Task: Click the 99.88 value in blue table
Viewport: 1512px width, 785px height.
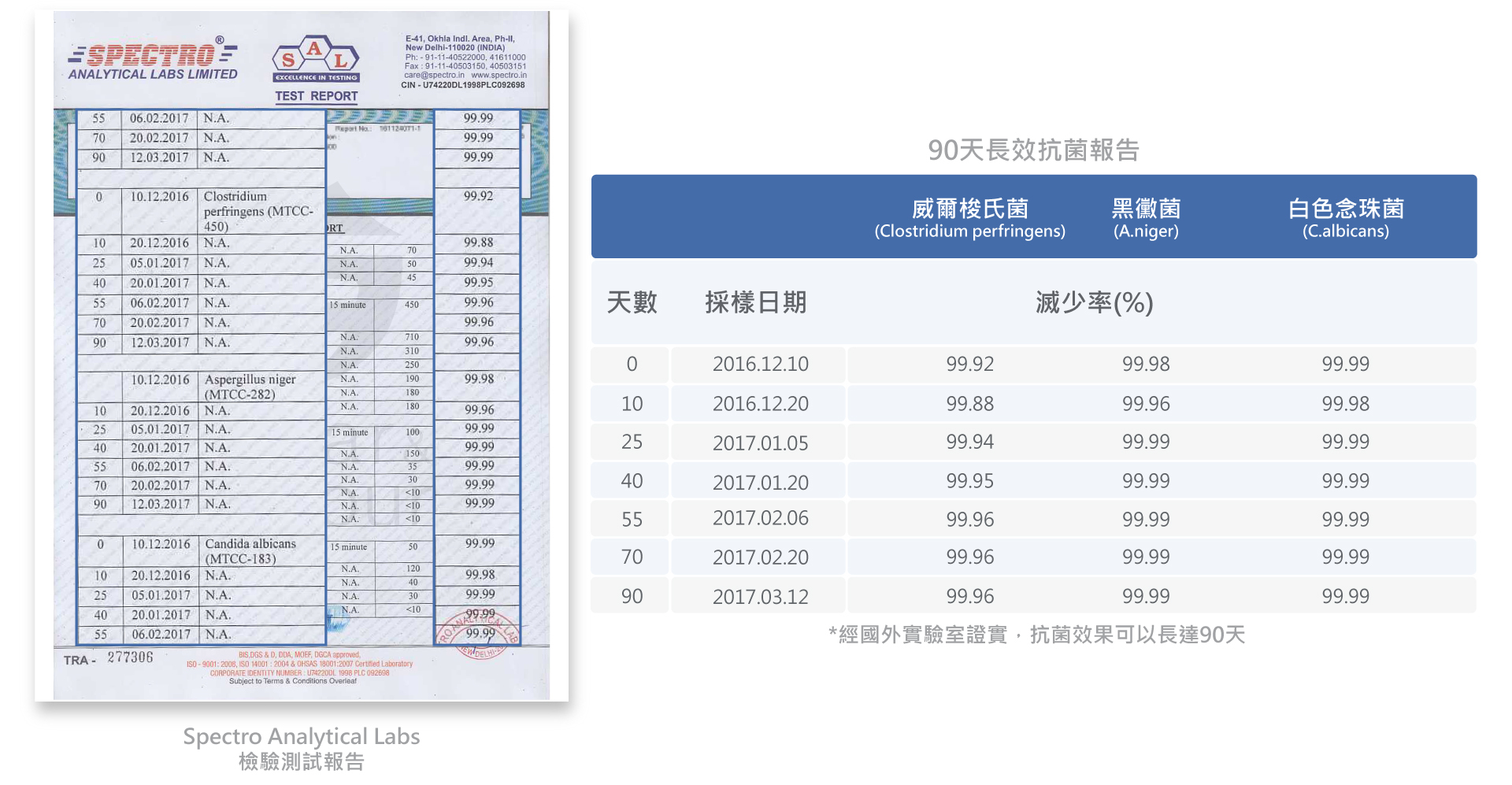Action: [x=969, y=404]
